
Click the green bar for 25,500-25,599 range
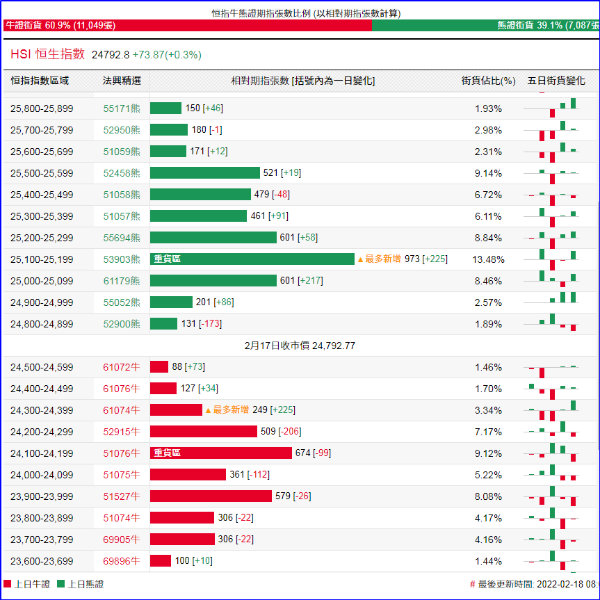pos(204,173)
